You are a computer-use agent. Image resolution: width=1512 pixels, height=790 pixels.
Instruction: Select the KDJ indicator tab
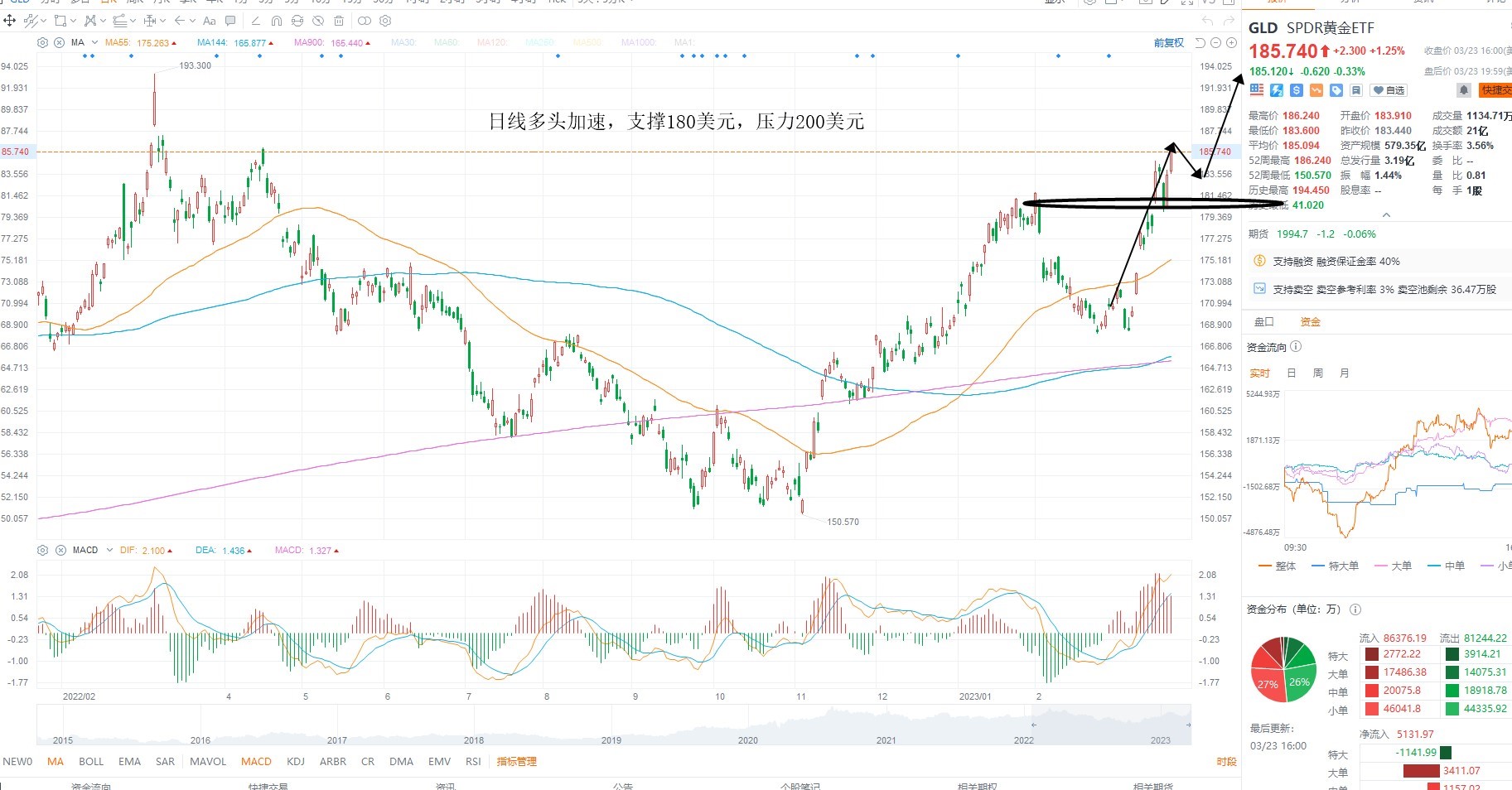click(296, 761)
